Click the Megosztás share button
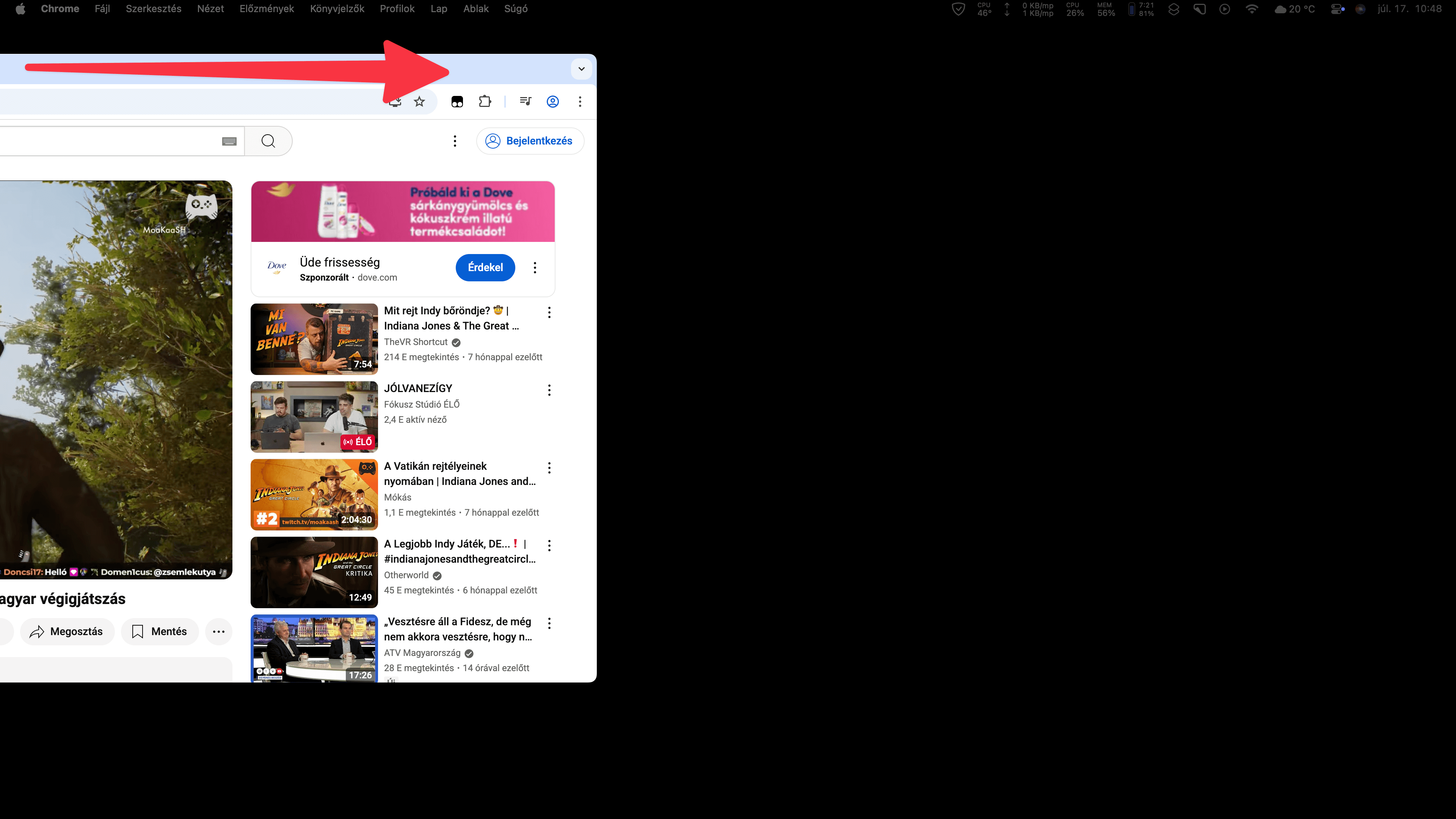1456x819 pixels. click(67, 632)
